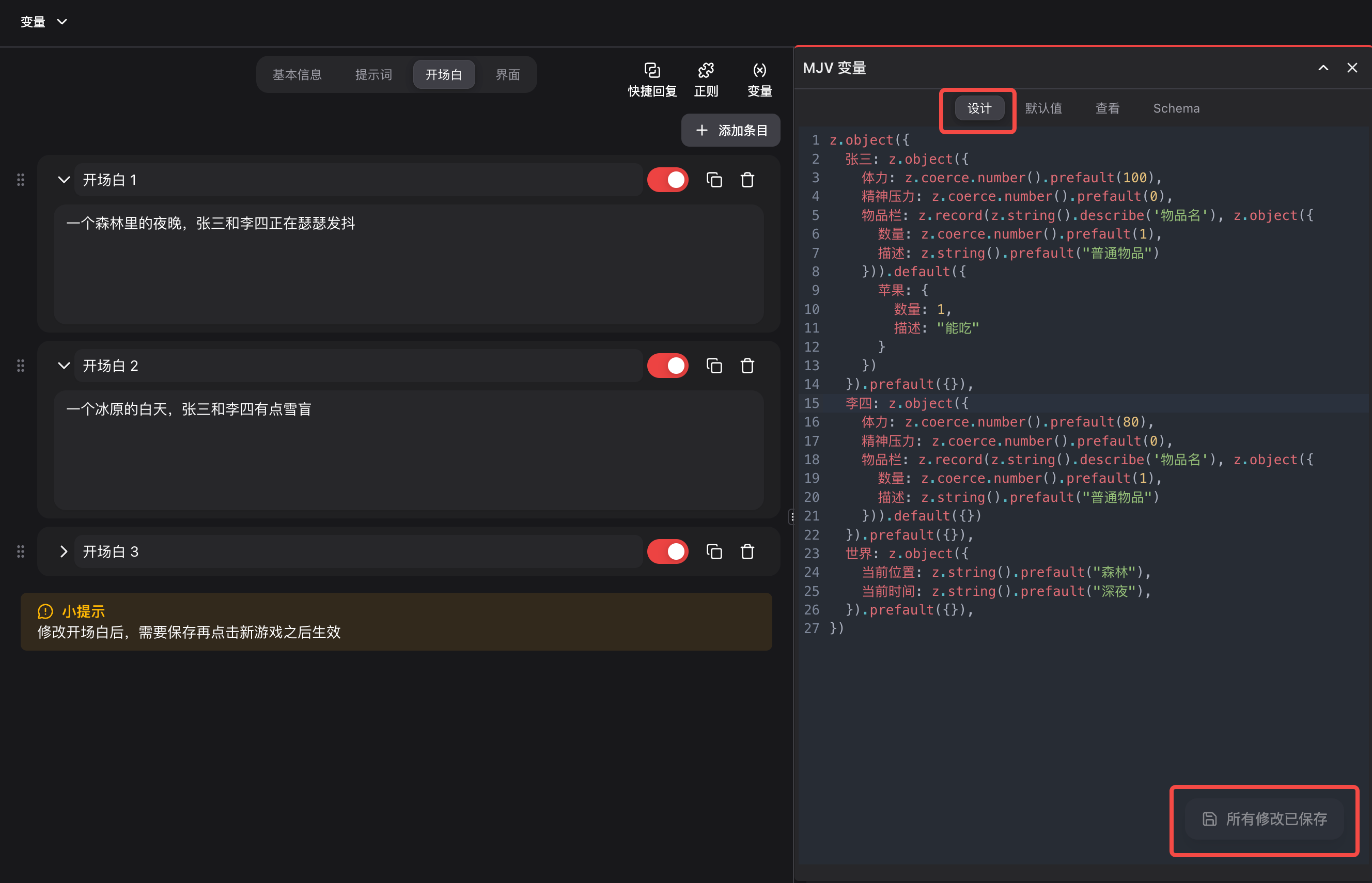Click the 所有修改已保存 save button
This screenshot has height=883, width=1372.
pyautogui.click(x=1264, y=819)
